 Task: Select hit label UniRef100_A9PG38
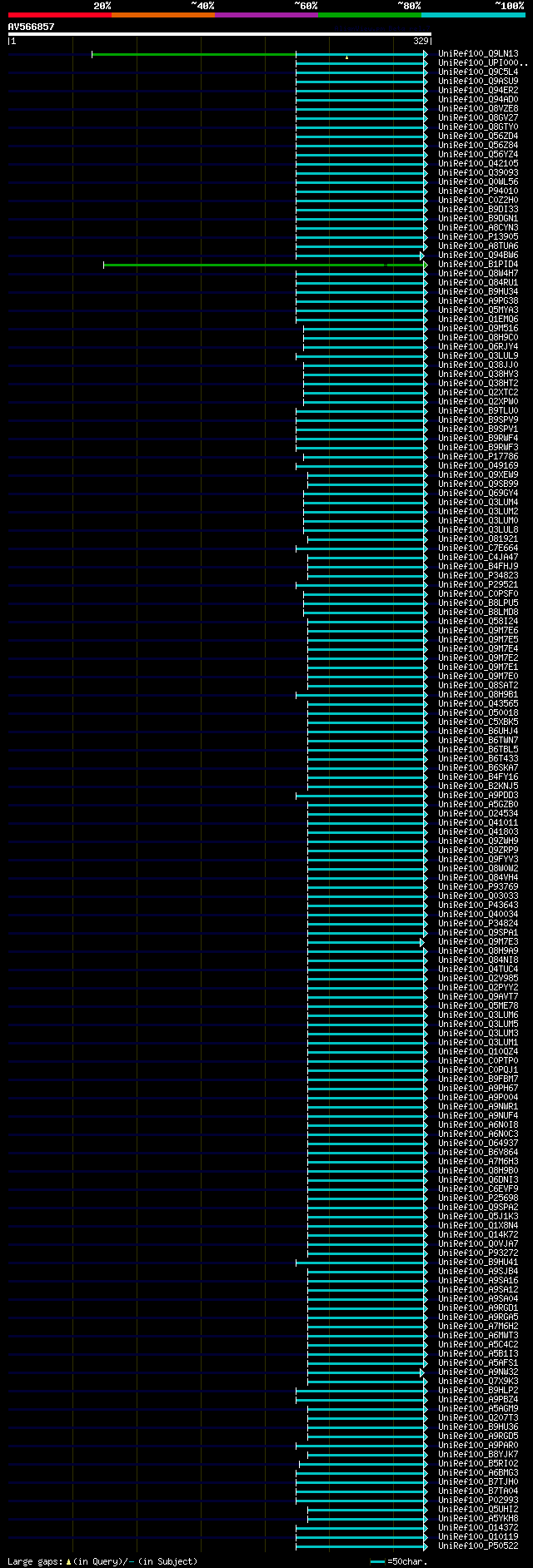478,301
